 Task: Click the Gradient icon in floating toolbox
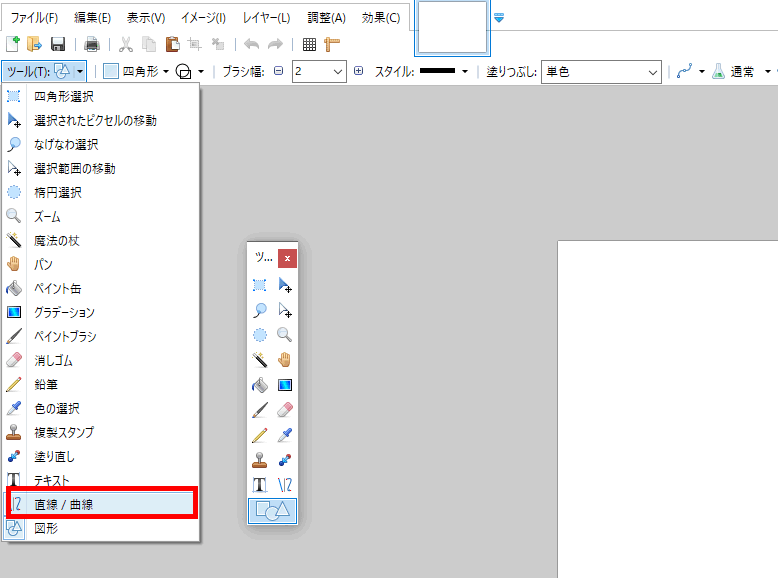(285, 385)
